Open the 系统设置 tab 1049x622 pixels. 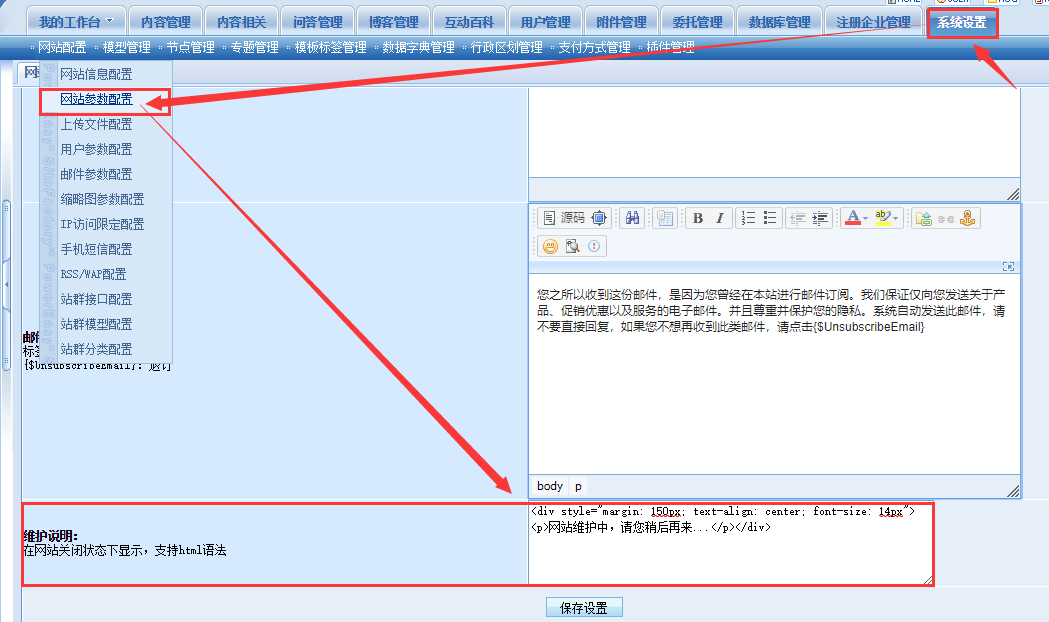(961, 22)
